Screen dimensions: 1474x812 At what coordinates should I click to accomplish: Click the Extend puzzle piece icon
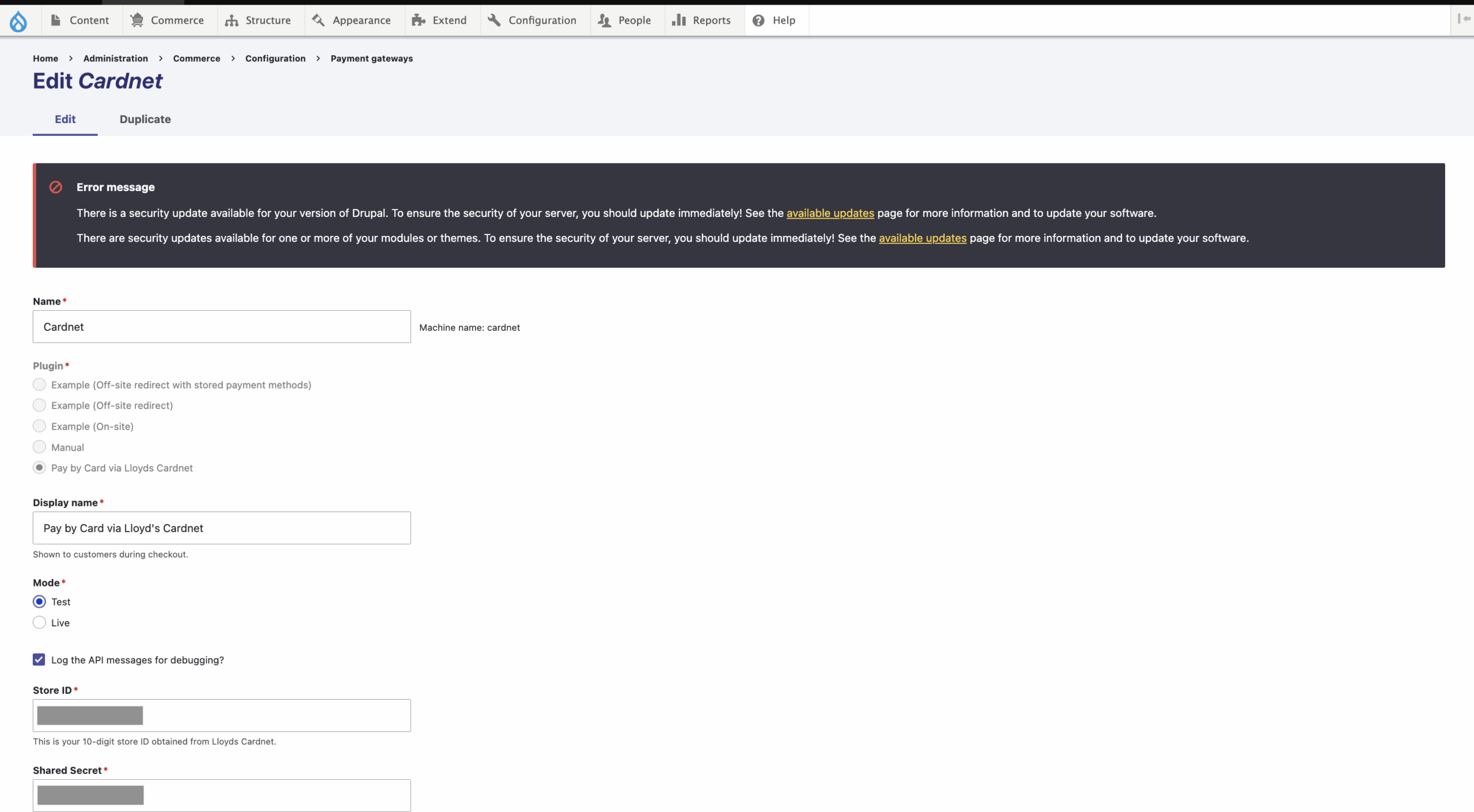coord(419,20)
